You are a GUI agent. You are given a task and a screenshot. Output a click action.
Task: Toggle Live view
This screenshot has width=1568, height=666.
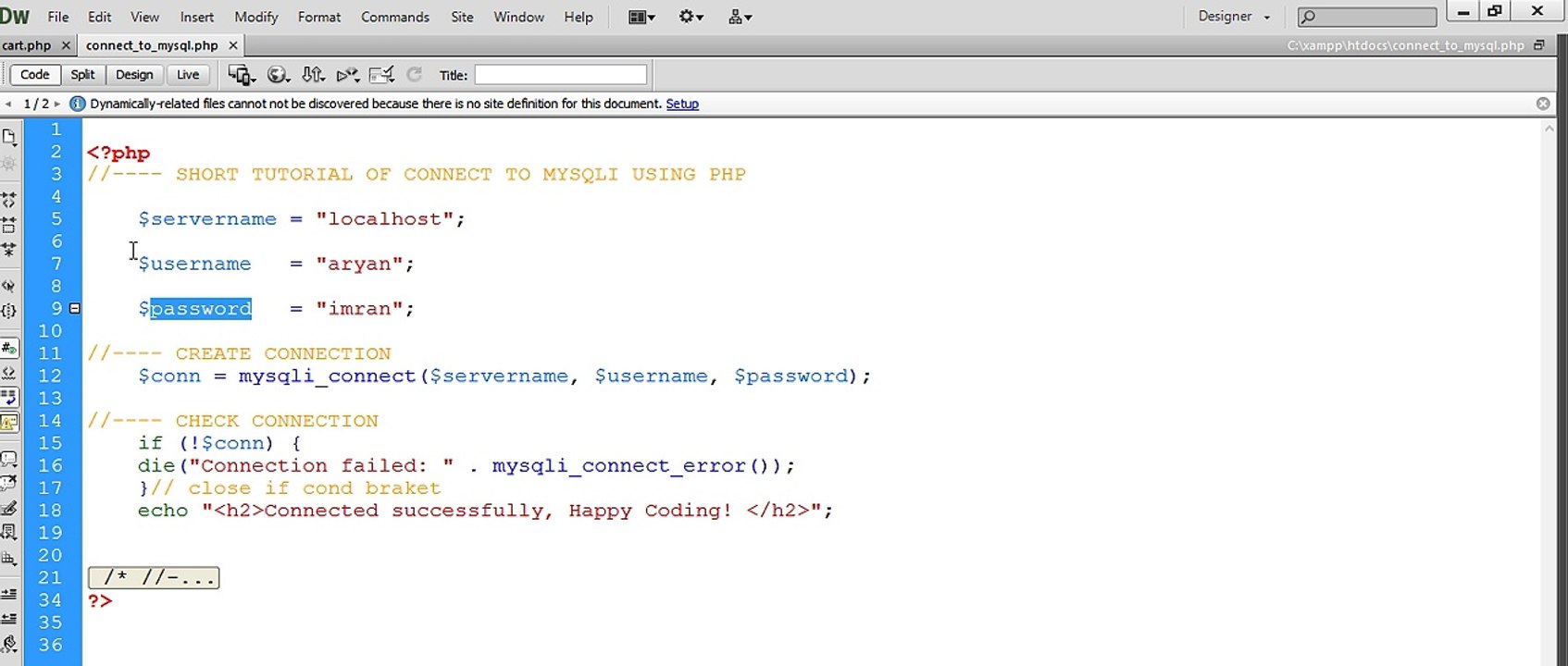click(188, 75)
